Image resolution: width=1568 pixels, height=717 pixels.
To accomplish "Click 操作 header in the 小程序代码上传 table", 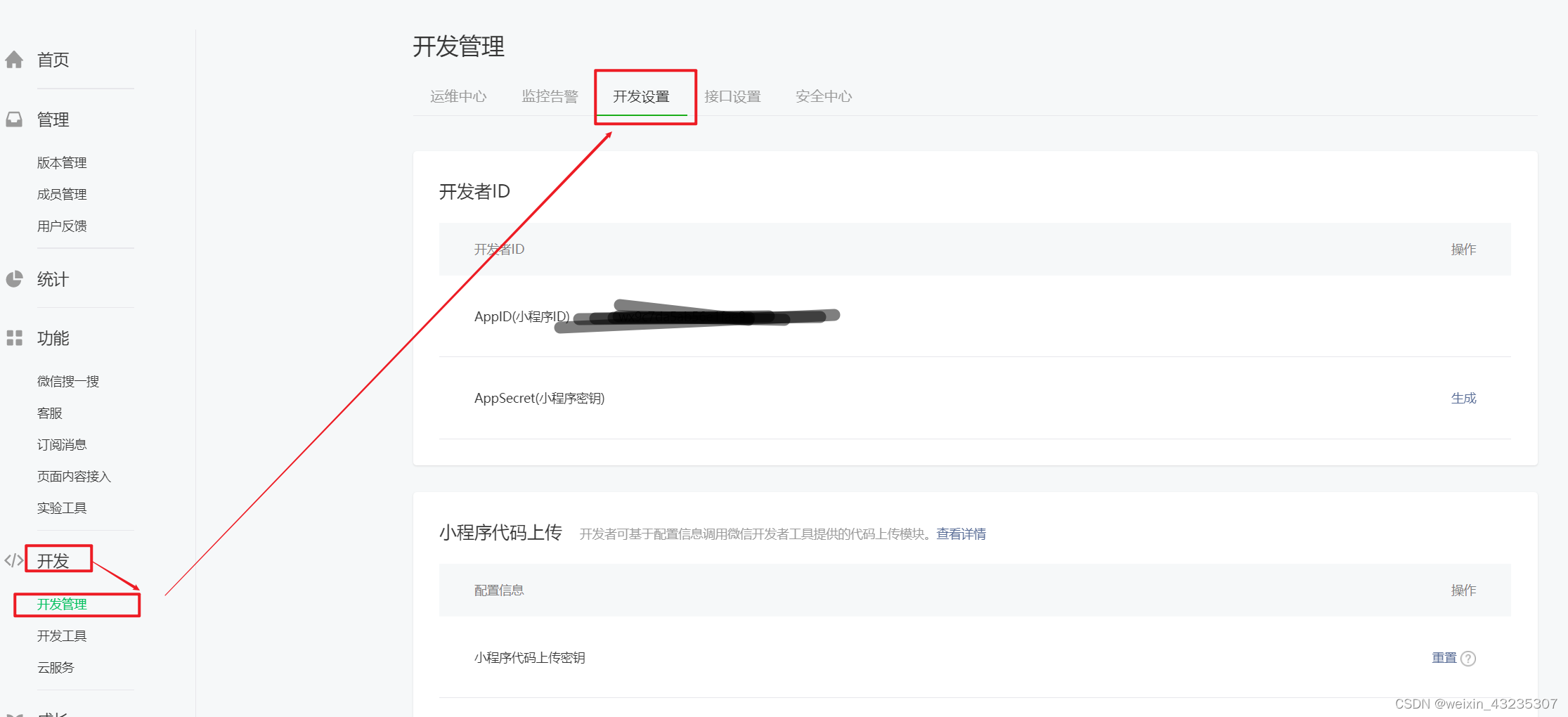I will tap(1463, 590).
